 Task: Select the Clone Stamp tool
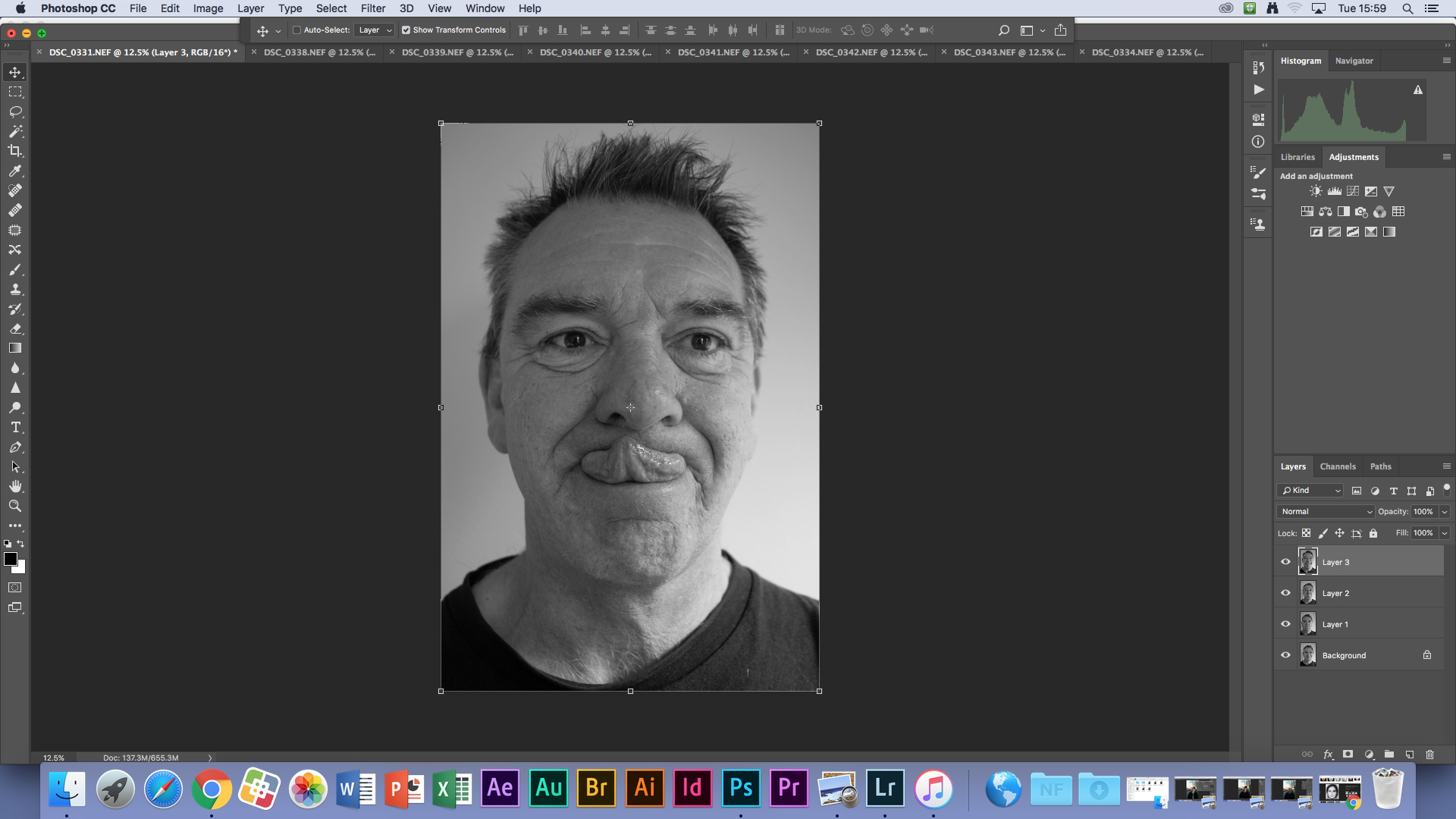14,290
